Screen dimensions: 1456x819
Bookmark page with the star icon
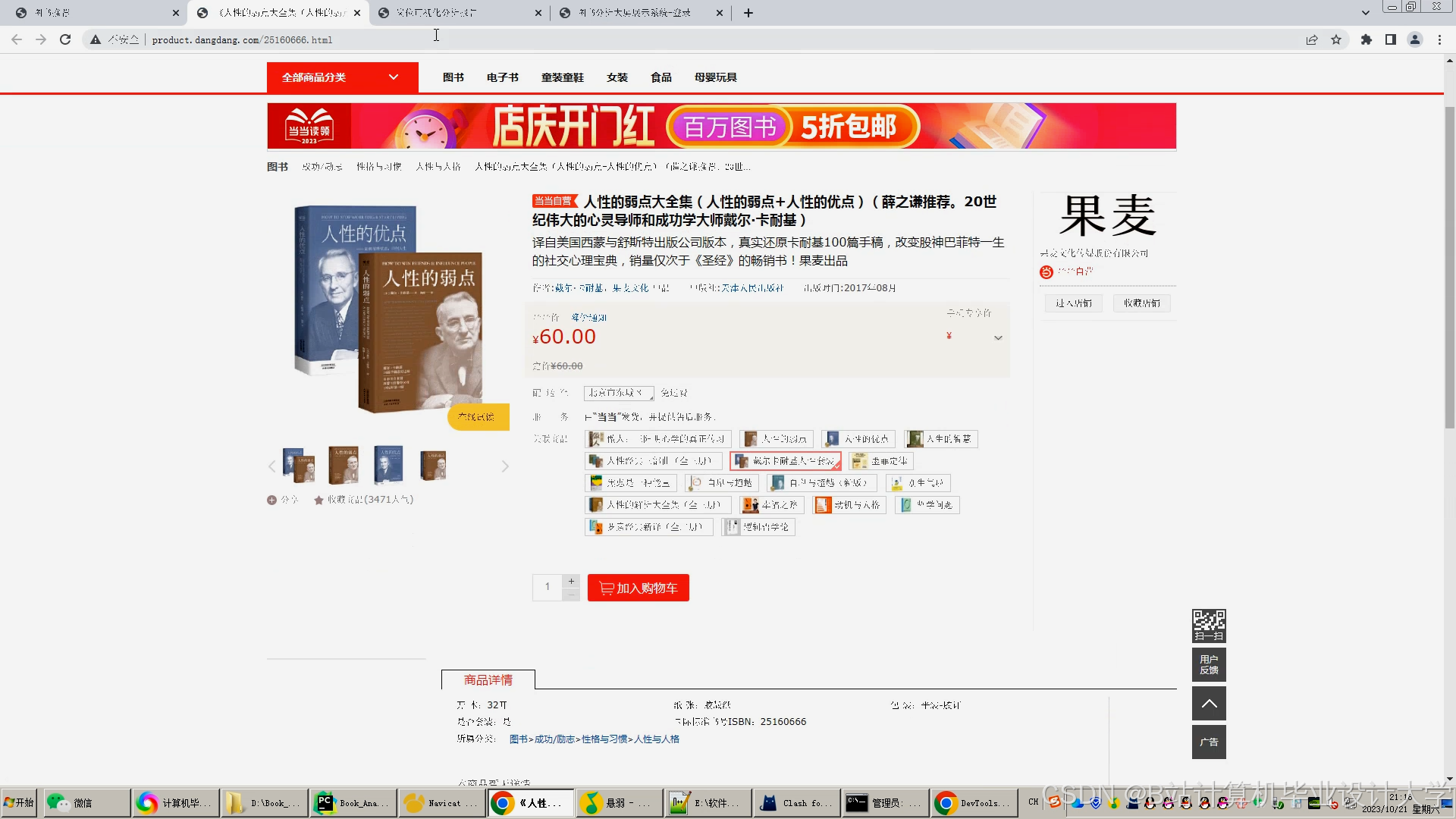click(1336, 39)
